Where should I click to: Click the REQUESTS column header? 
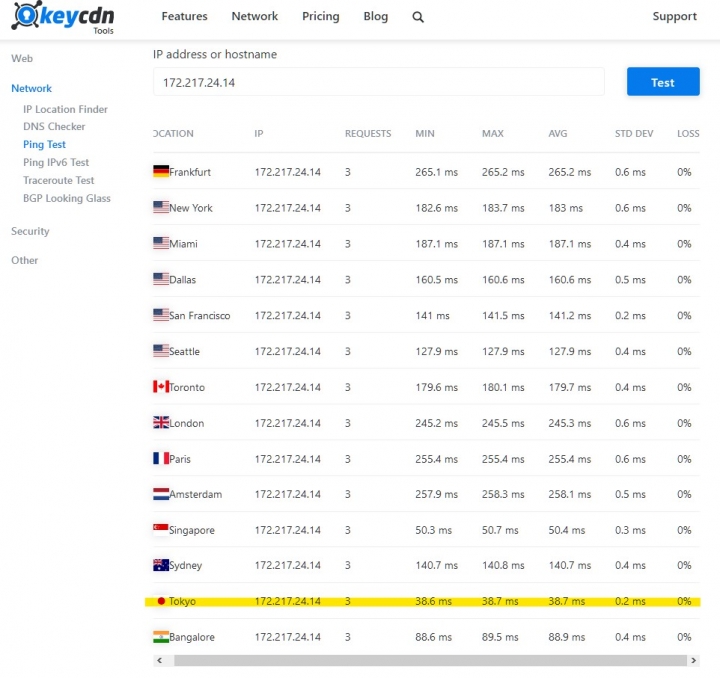point(368,134)
